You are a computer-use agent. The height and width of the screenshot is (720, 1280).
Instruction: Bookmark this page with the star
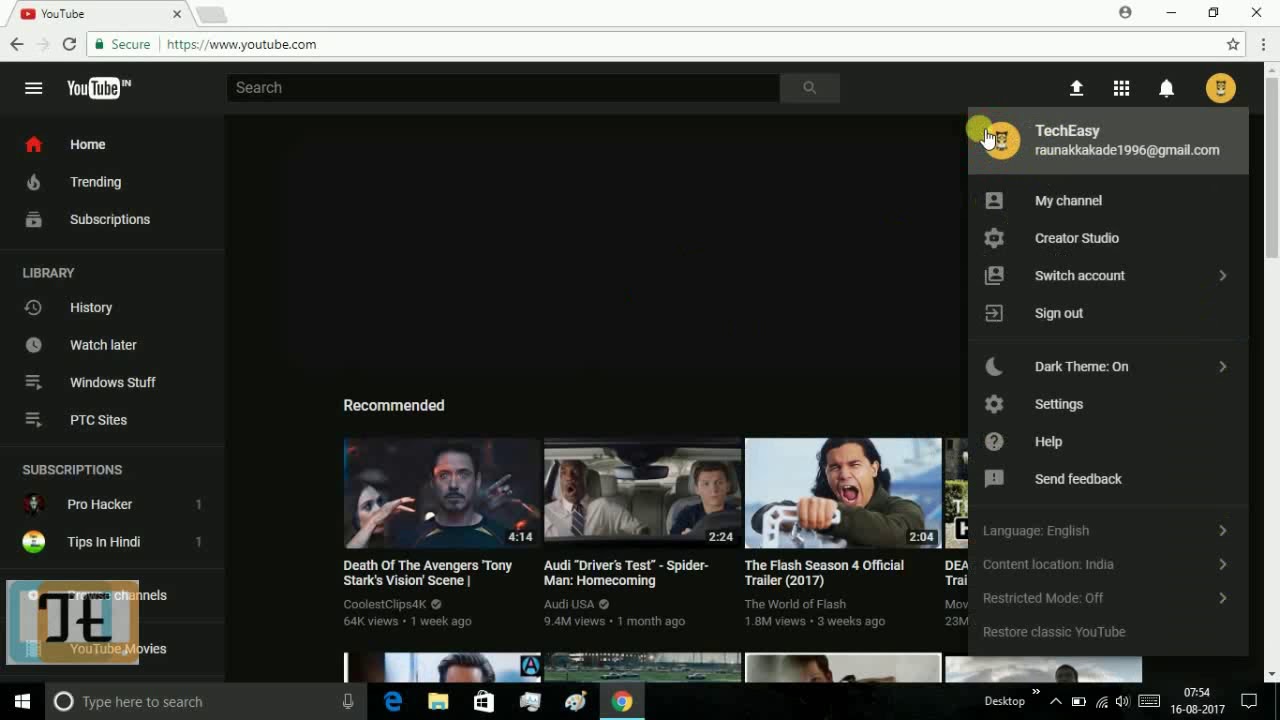[x=1233, y=44]
